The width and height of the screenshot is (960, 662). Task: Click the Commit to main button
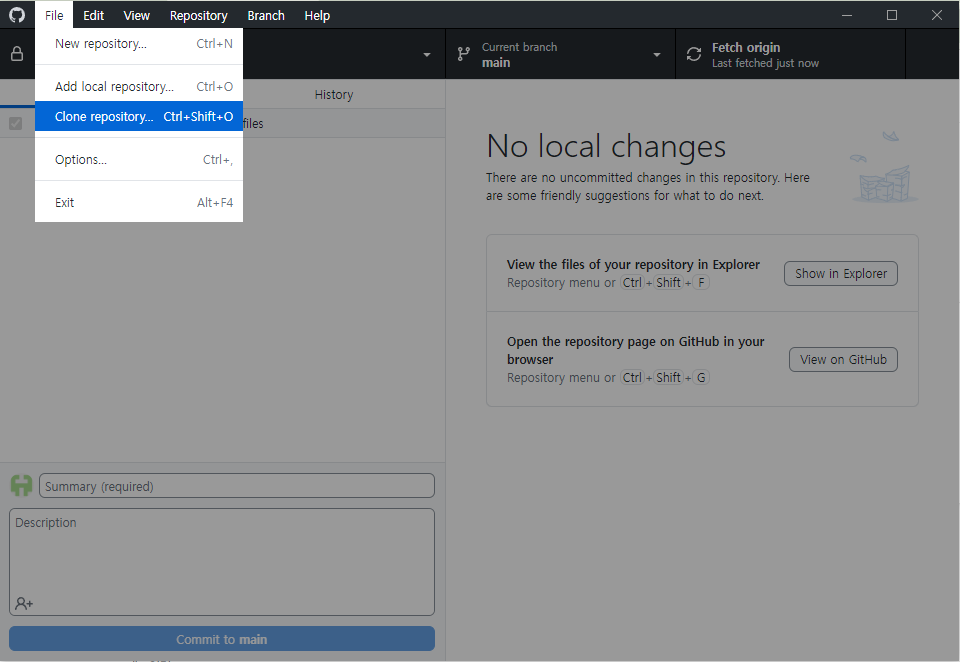(x=222, y=639)
